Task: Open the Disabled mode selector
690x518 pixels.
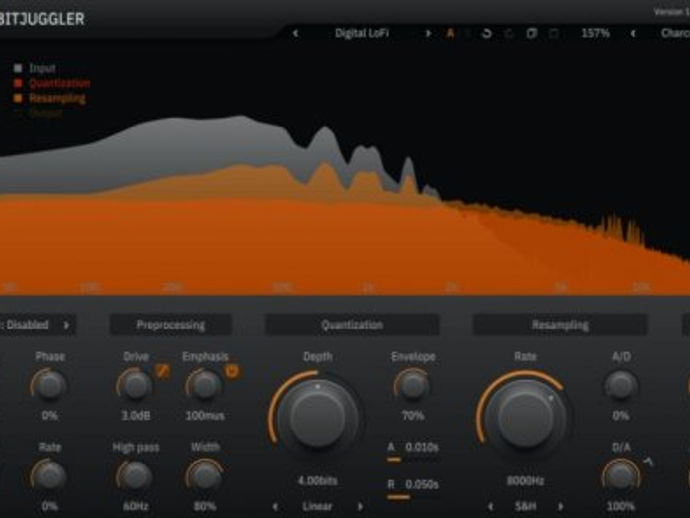Action: coord(27,325)
